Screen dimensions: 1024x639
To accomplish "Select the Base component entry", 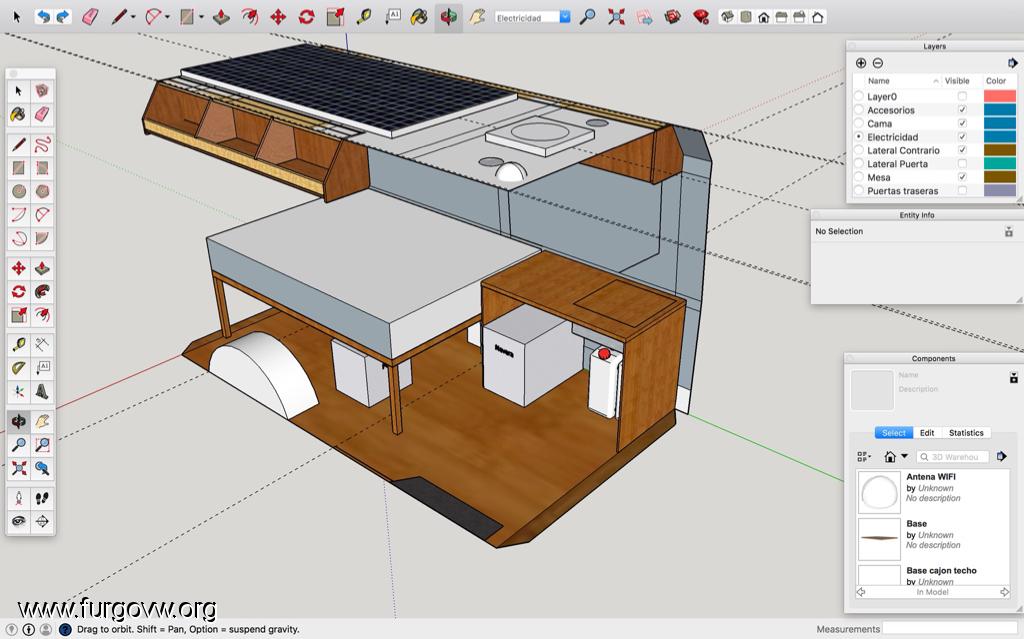I will pyautogui.click(x=933, y=538).
